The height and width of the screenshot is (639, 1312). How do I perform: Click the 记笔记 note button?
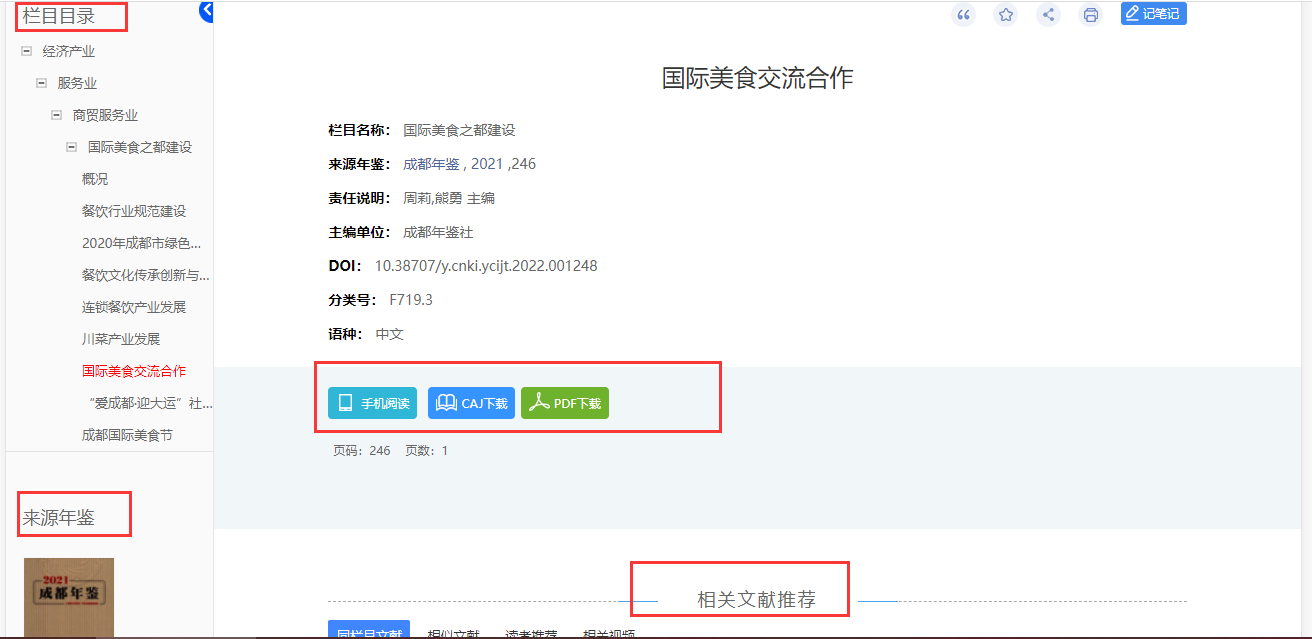(x=1153, y=13)
